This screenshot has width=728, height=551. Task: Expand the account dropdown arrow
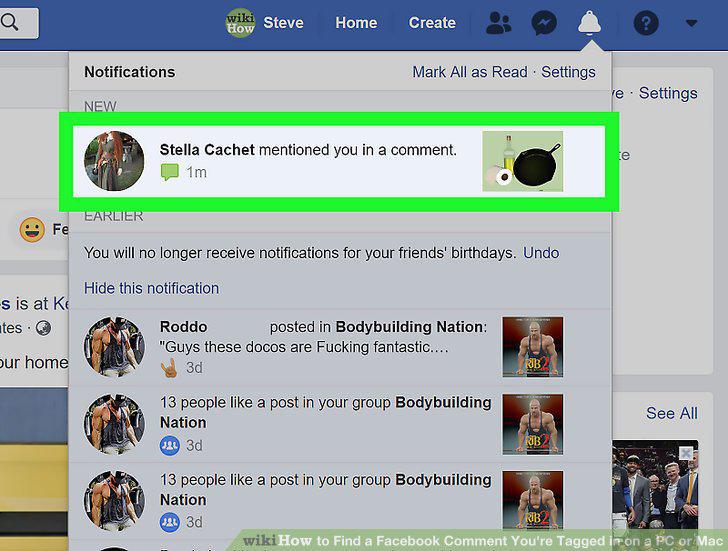691,23
